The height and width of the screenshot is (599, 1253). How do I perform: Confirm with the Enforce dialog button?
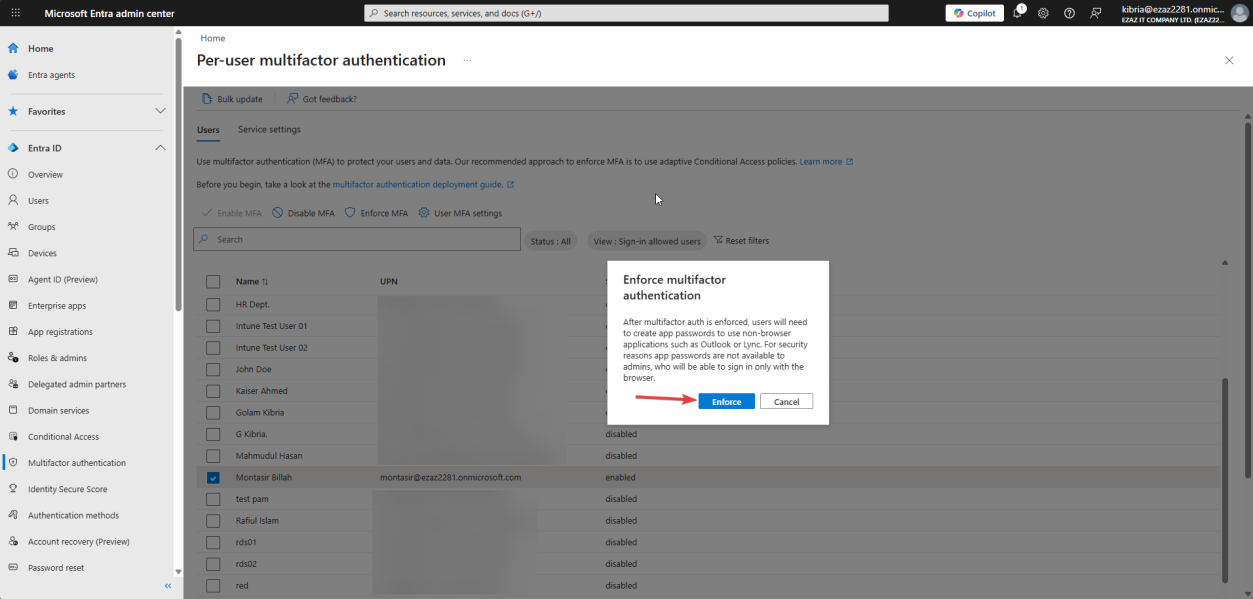click(727, 401)
